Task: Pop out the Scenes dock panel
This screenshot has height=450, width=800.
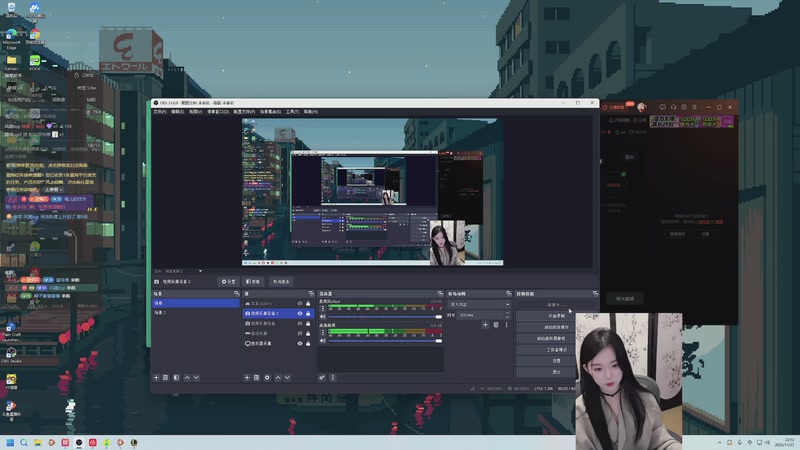Action: tap(236, 293)
